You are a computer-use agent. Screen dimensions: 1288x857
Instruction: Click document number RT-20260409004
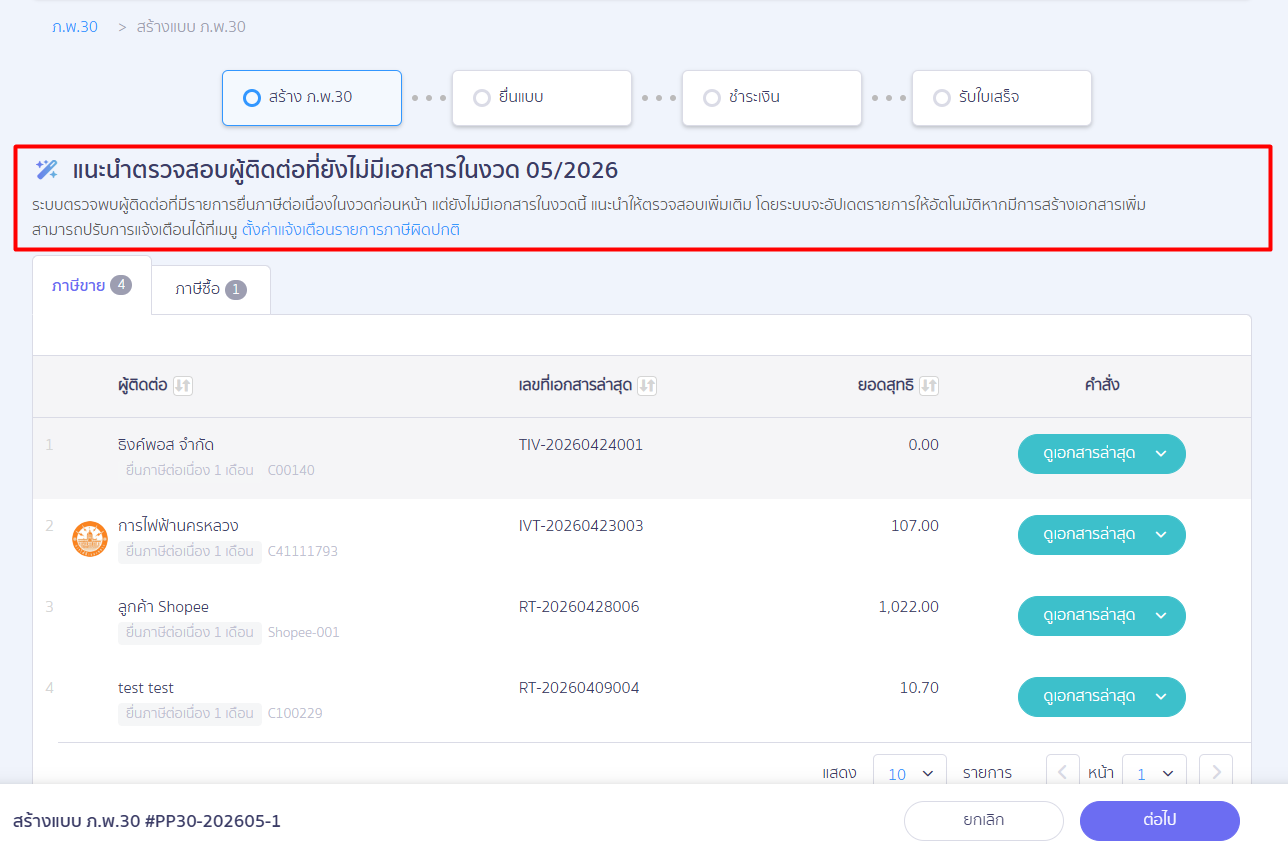click(579, 688)
